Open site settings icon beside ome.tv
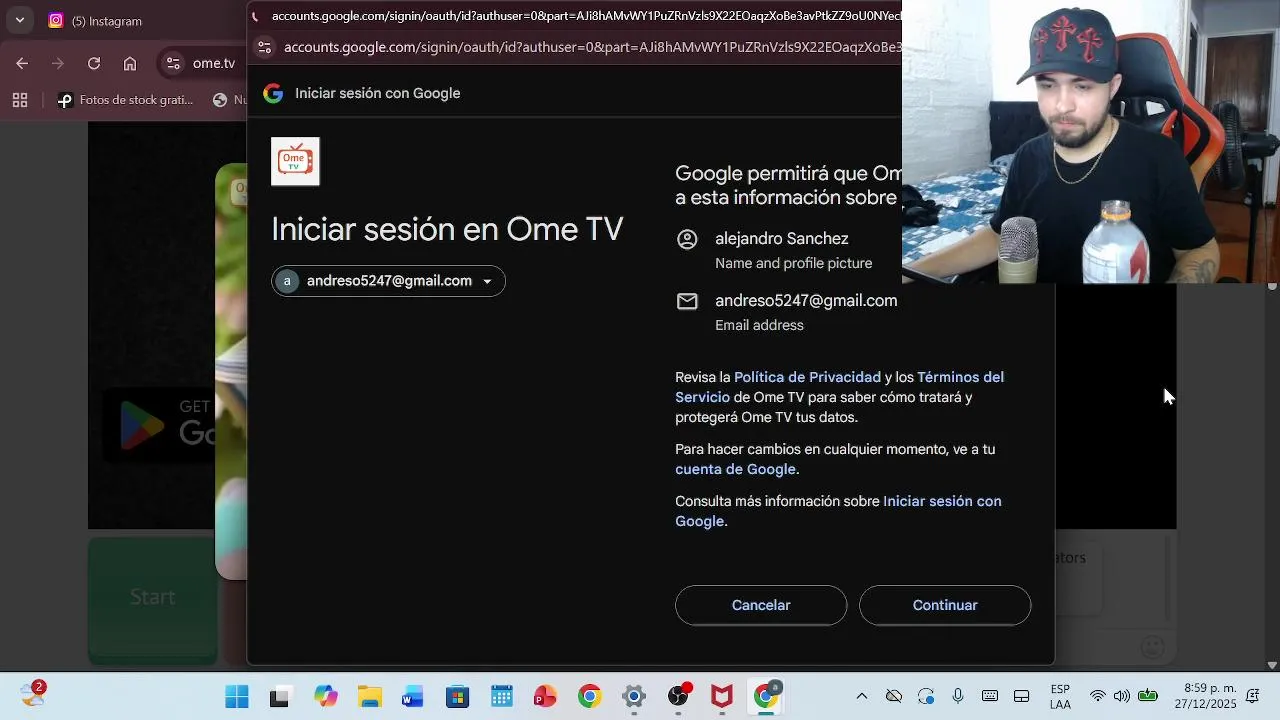Image resolution: width=1280 pixels, height=720 pixels. click(173, 63)
